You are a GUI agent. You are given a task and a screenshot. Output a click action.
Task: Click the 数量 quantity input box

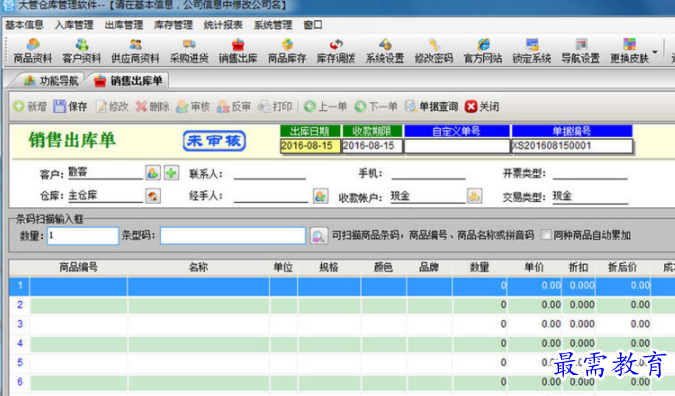[83, 235]
